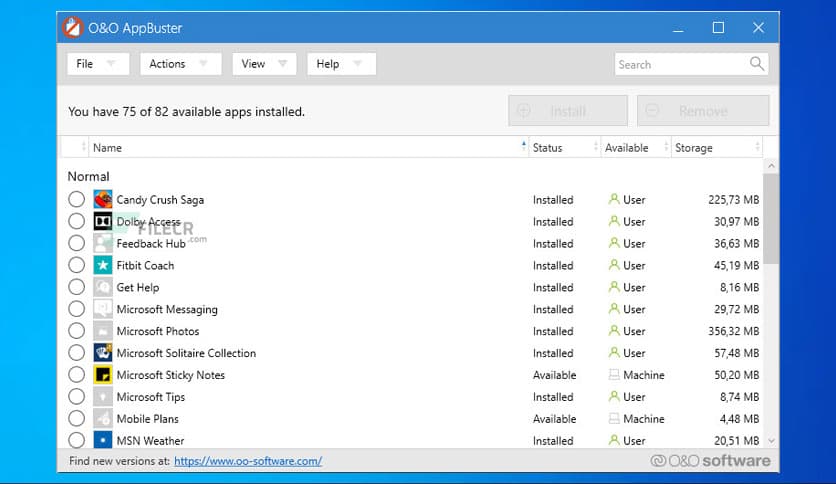Click the Mobile Plans app icon

[x=103, y=418]
